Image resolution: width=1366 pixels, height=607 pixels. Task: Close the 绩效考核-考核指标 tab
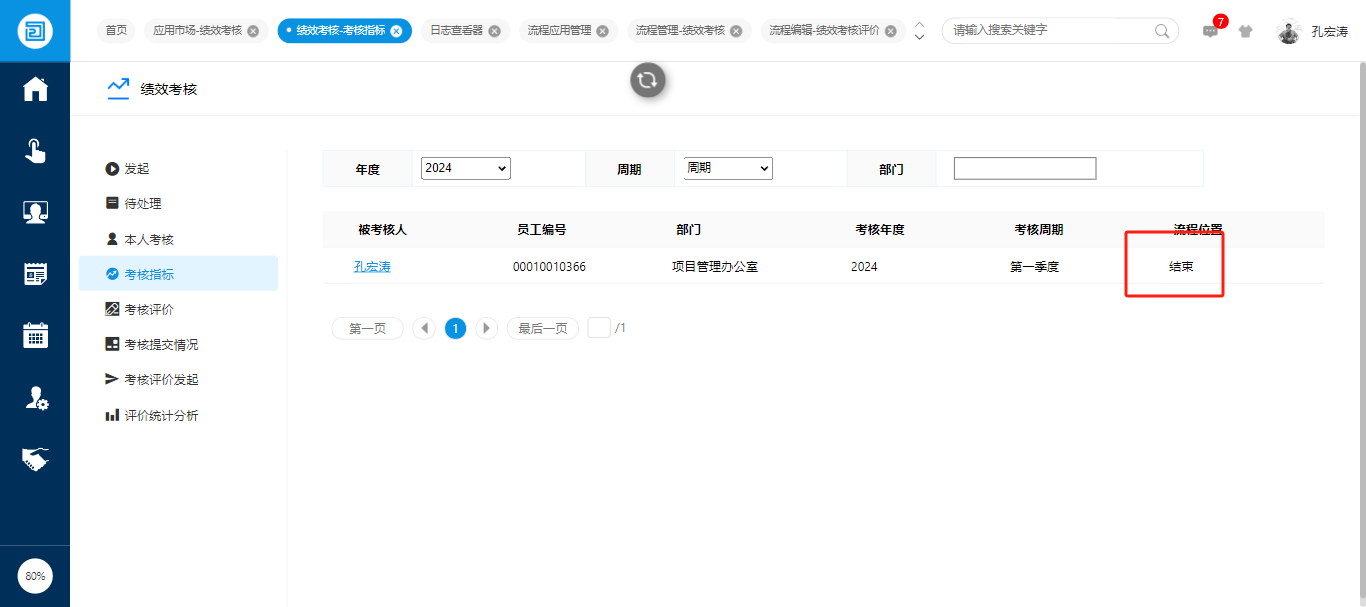click(396, 31)
